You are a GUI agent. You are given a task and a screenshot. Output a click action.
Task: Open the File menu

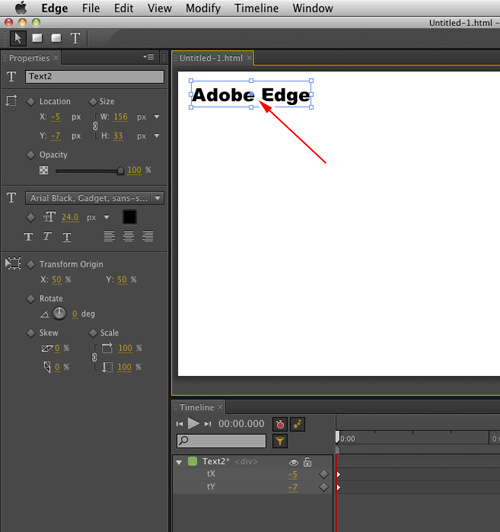pyautogui.click(x=91, y=8)
